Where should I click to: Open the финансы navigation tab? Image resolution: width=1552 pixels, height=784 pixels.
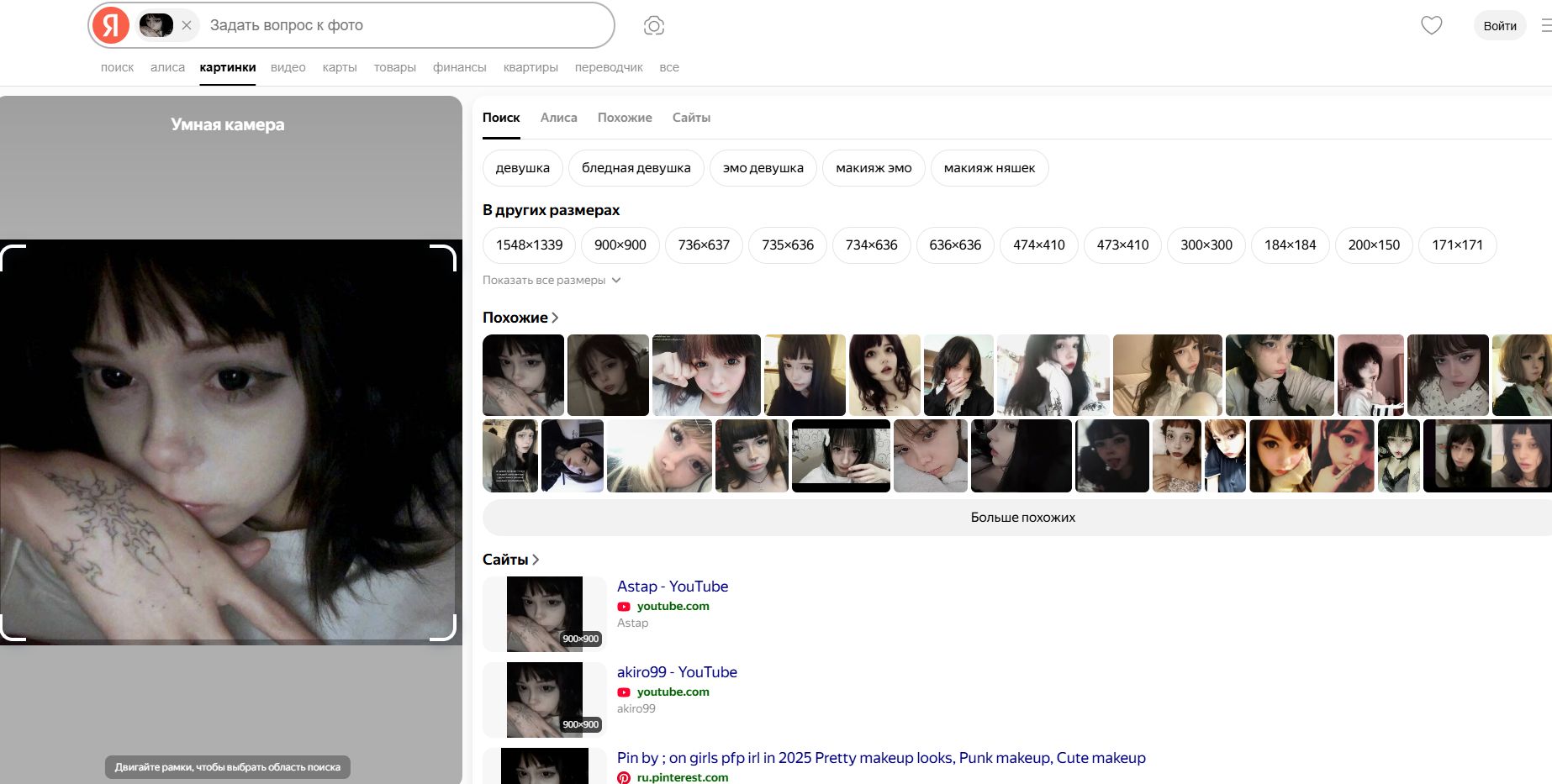click(460, 67)
